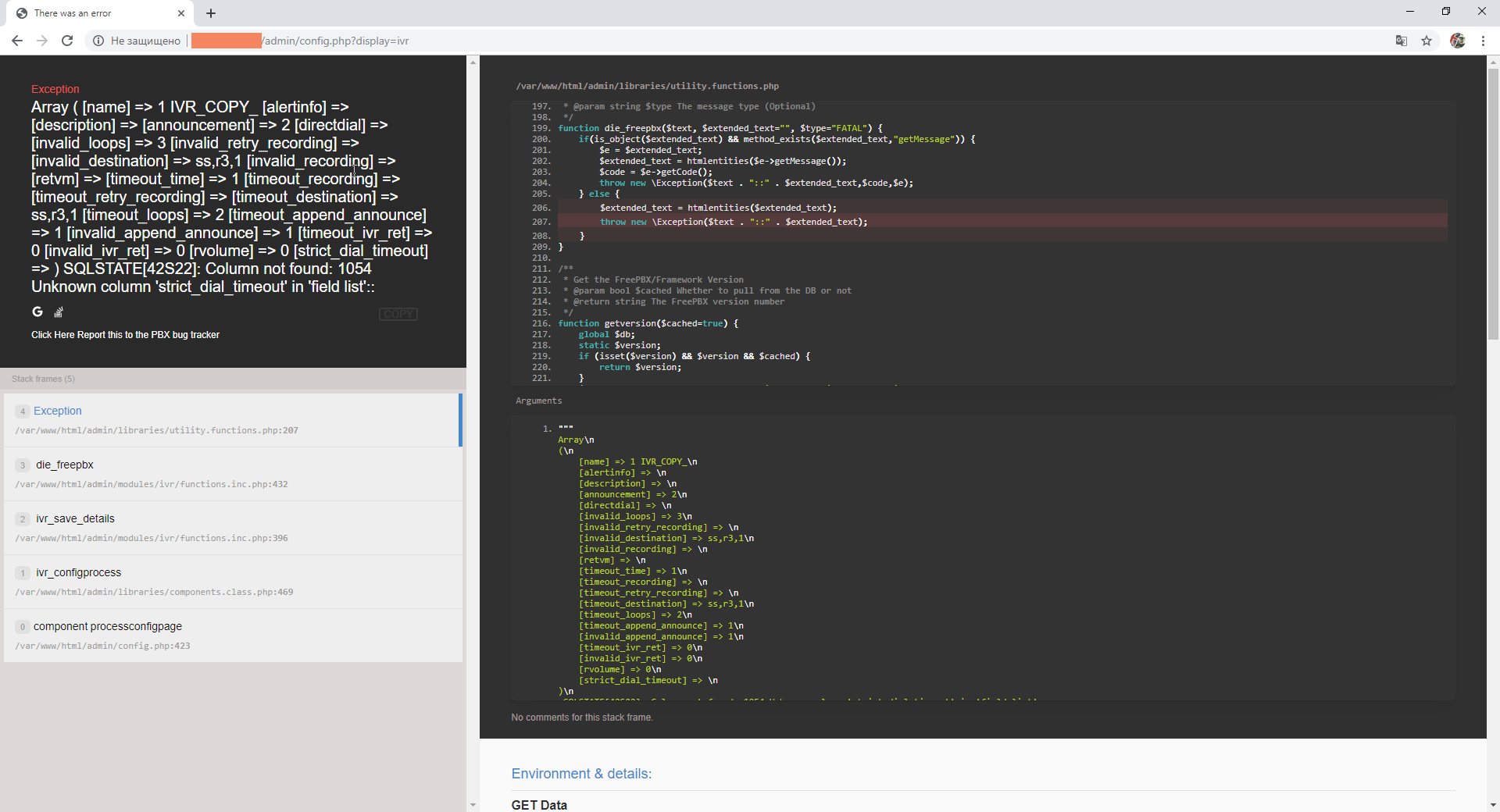The image size is (1500, 812).
Task: Click the '[strict_dial_timeout]' argument line
Action: (648, 681)
